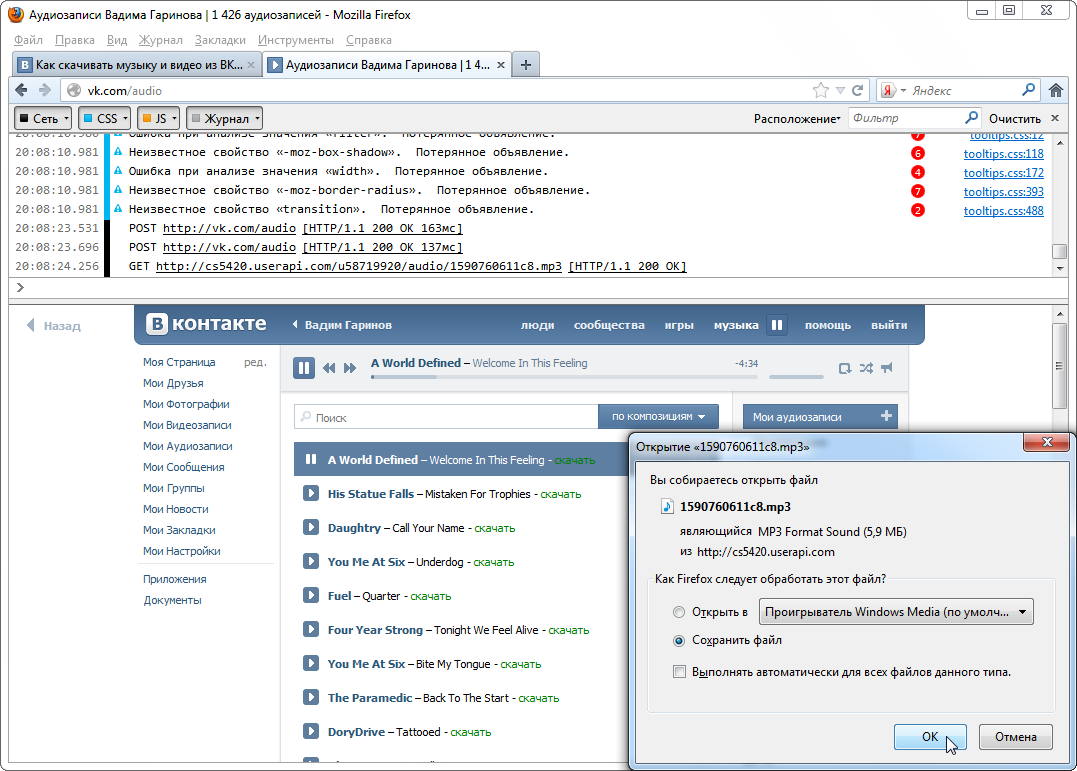Image resolution: width=1077 pixels, height=771 pixels.
Task: Toggle repeat icon in VK player
Action: pos(845,368)
